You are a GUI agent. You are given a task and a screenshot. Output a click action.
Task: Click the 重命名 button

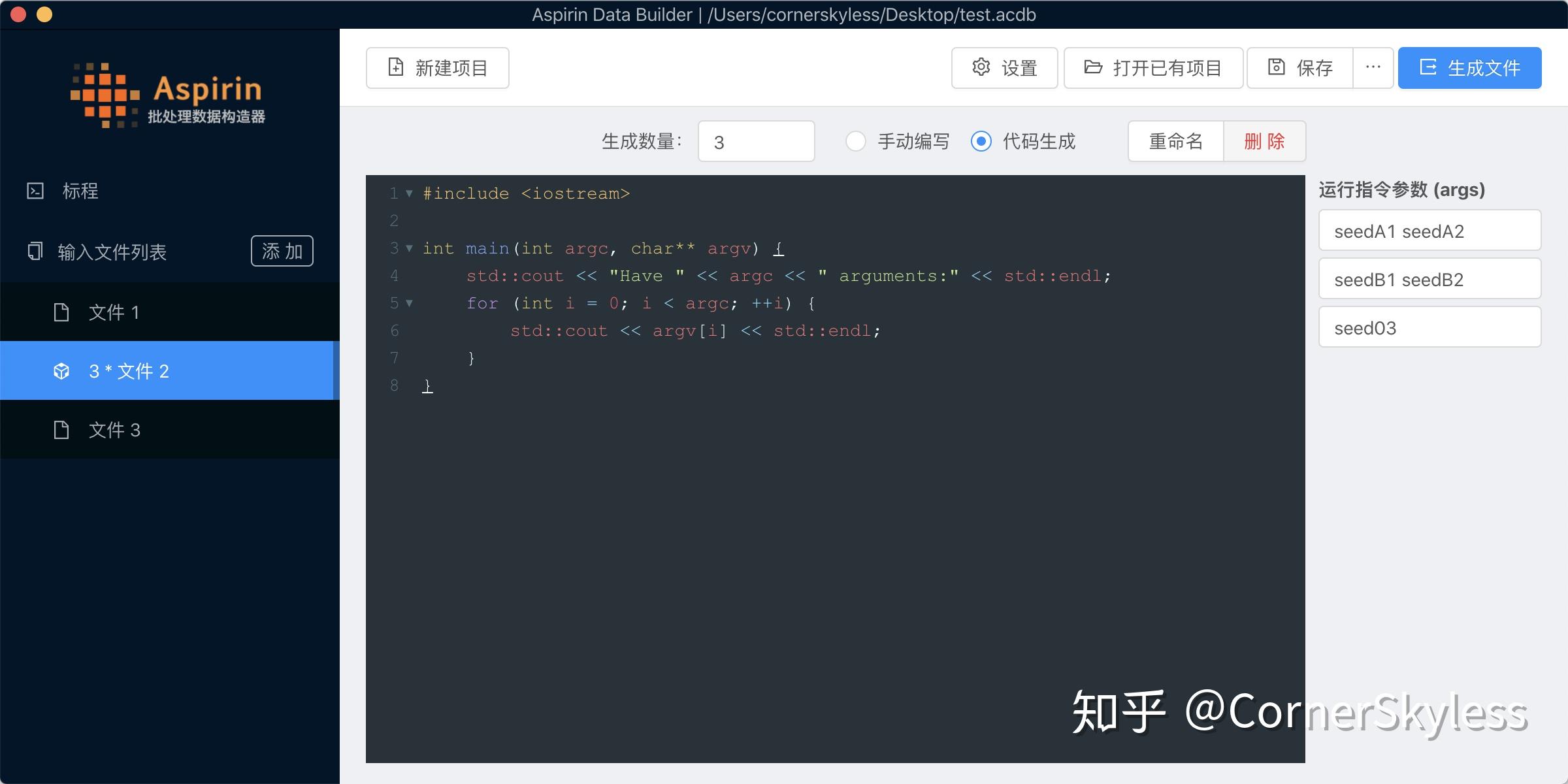click(x=1176, y=141)
